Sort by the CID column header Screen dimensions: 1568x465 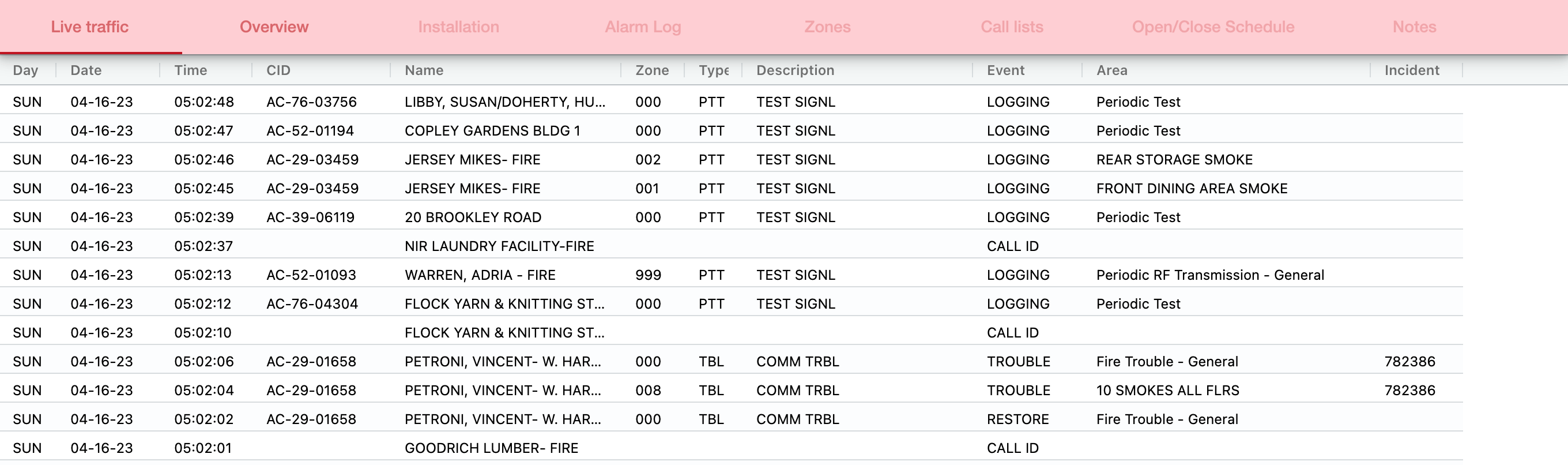pyautogui.click(x=278, y=70)
